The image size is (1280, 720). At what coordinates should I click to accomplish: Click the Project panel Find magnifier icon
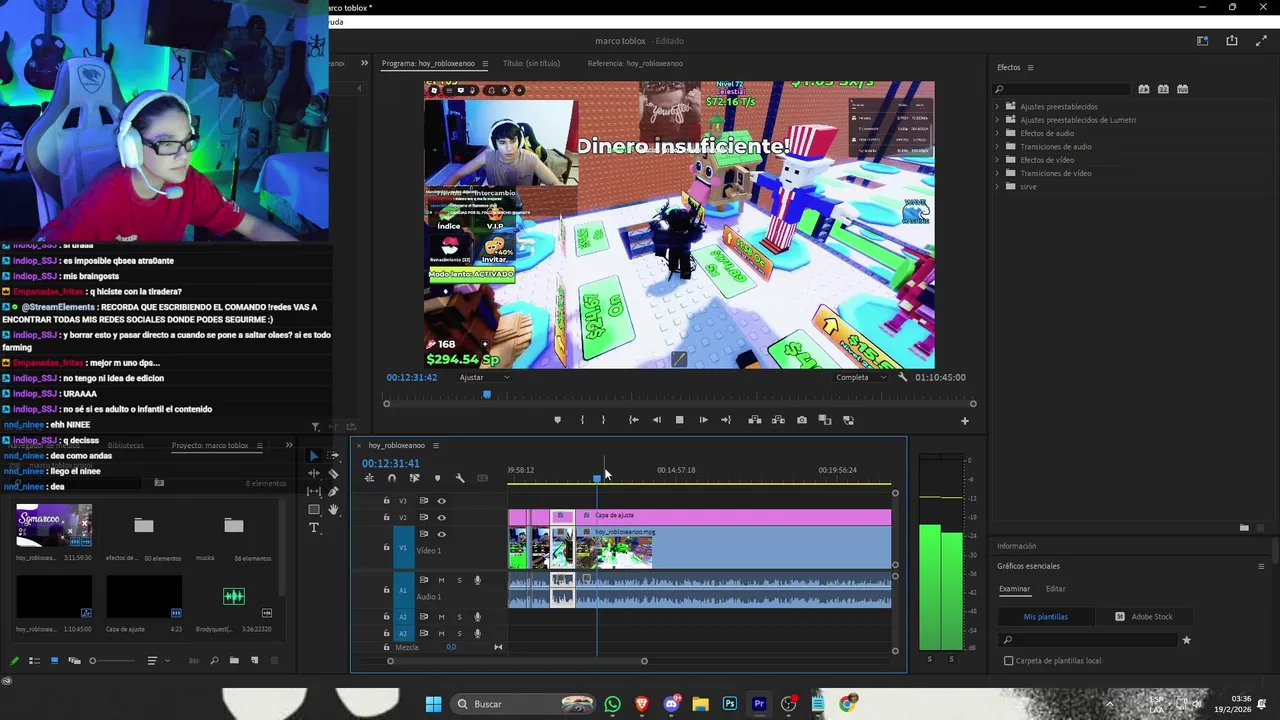point(214,660)
